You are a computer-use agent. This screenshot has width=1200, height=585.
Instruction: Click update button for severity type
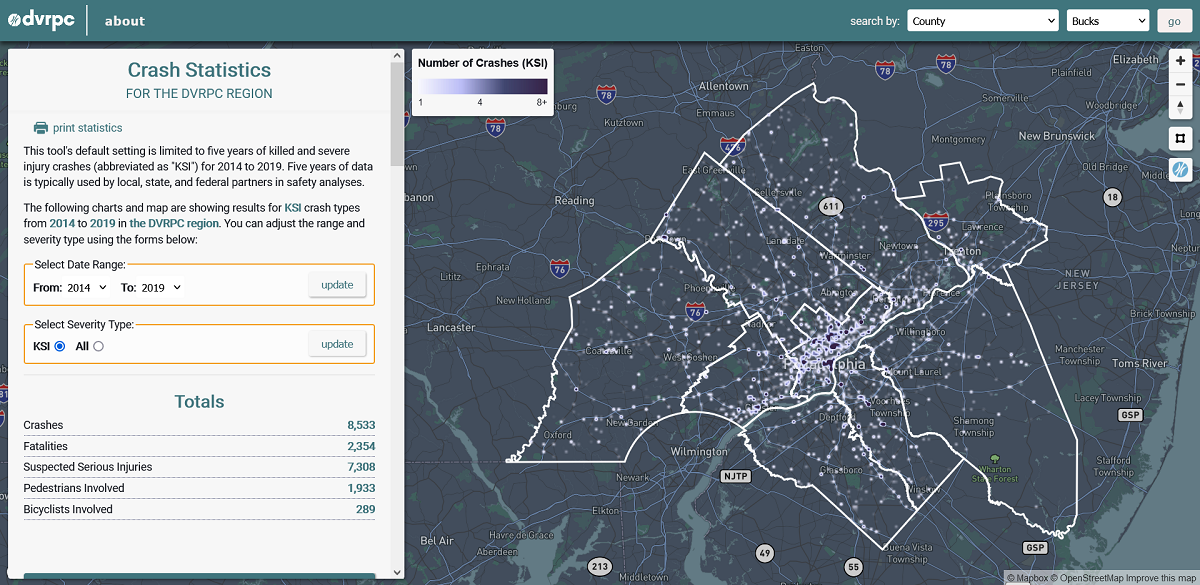pos(337,344)
